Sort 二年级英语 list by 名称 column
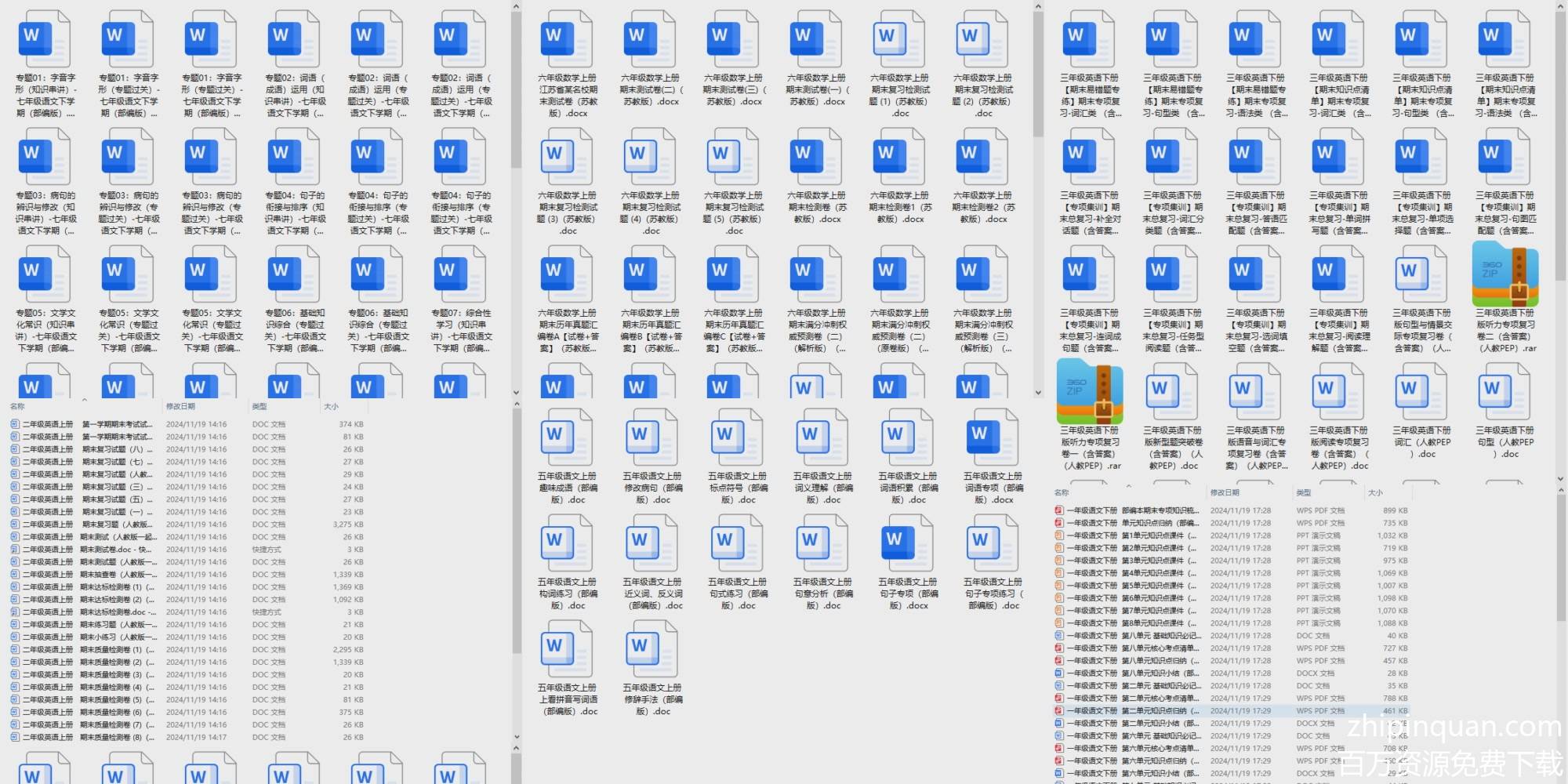The height and width of the screenshot is (784, 1568). pyautogui.click(x=17, y=406)
